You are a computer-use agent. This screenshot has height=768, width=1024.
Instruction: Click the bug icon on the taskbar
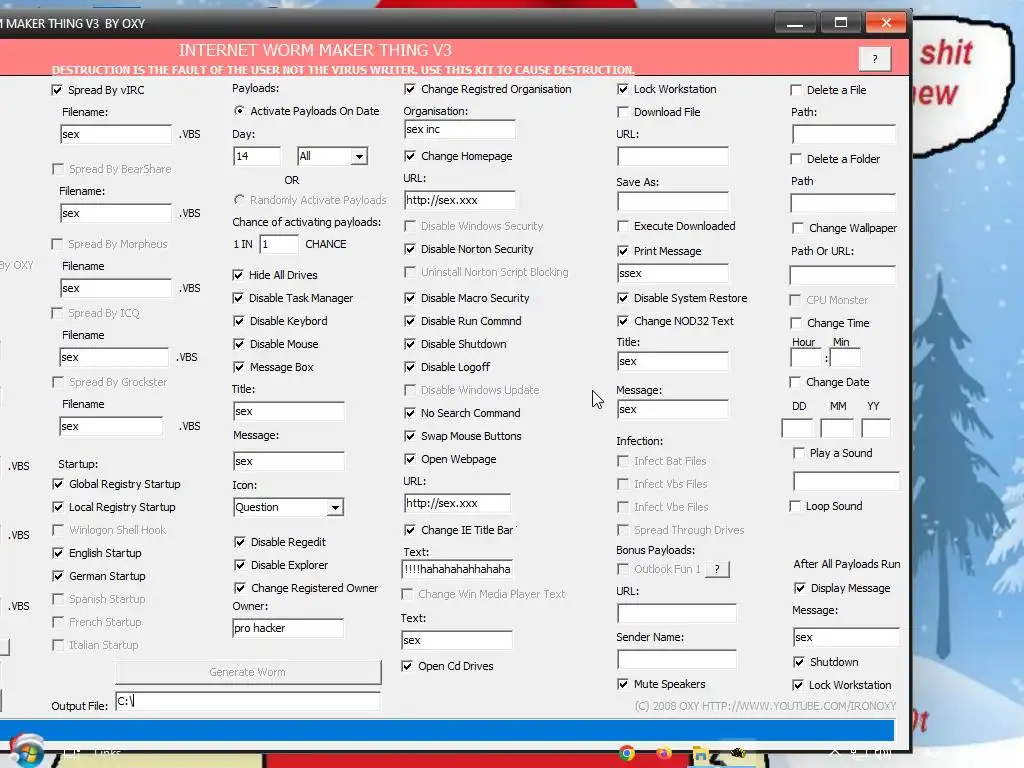point(738,752)
